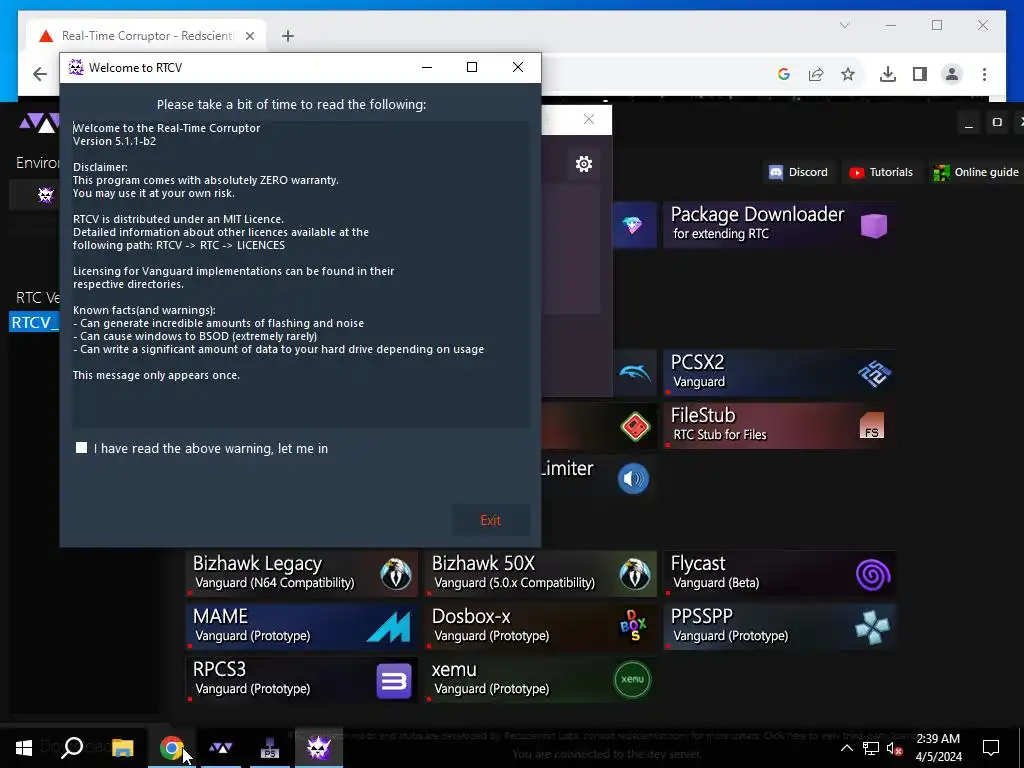Open Windows taskbar search

[72, 748]
